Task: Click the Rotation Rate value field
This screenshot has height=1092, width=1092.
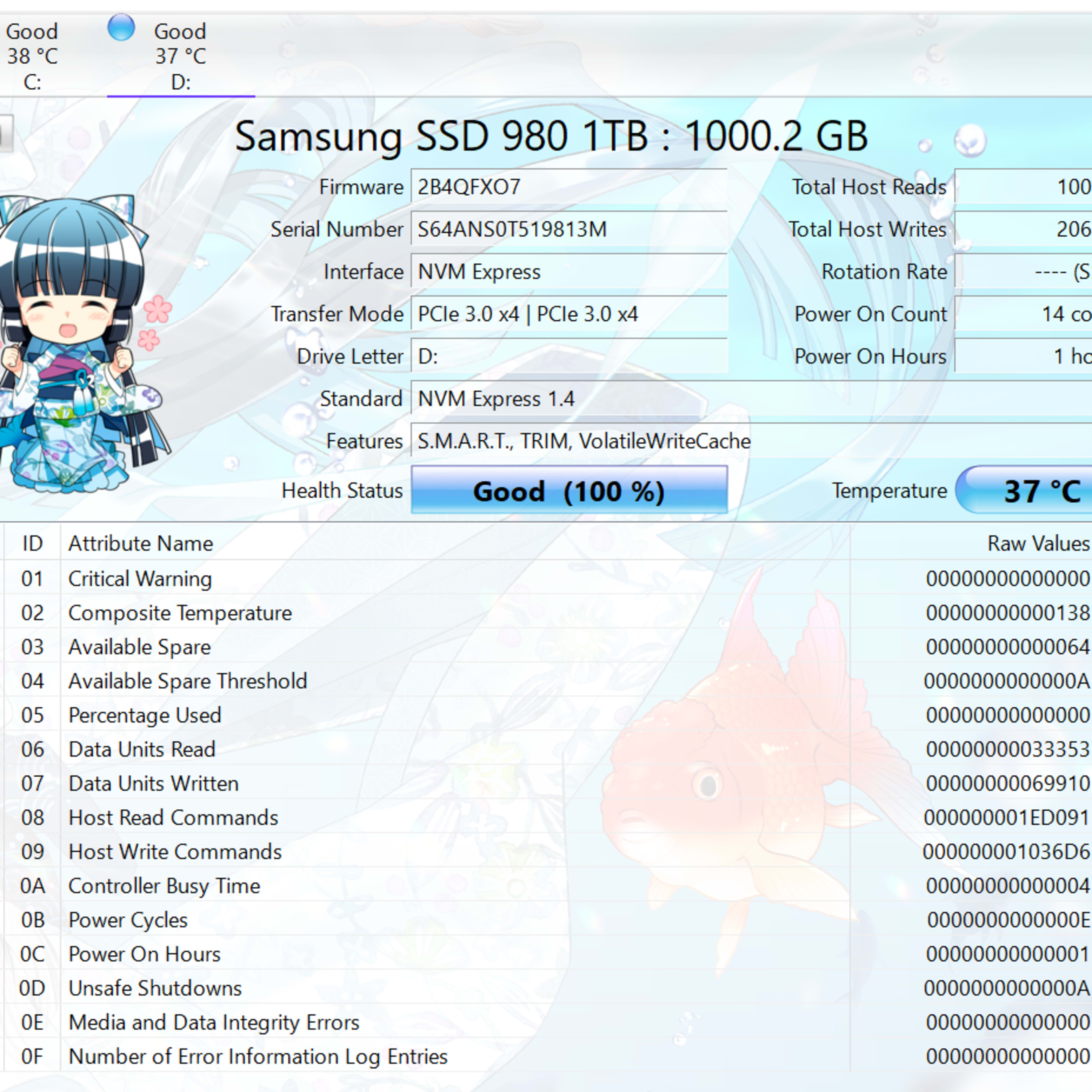Action: tap(1024, 271)
